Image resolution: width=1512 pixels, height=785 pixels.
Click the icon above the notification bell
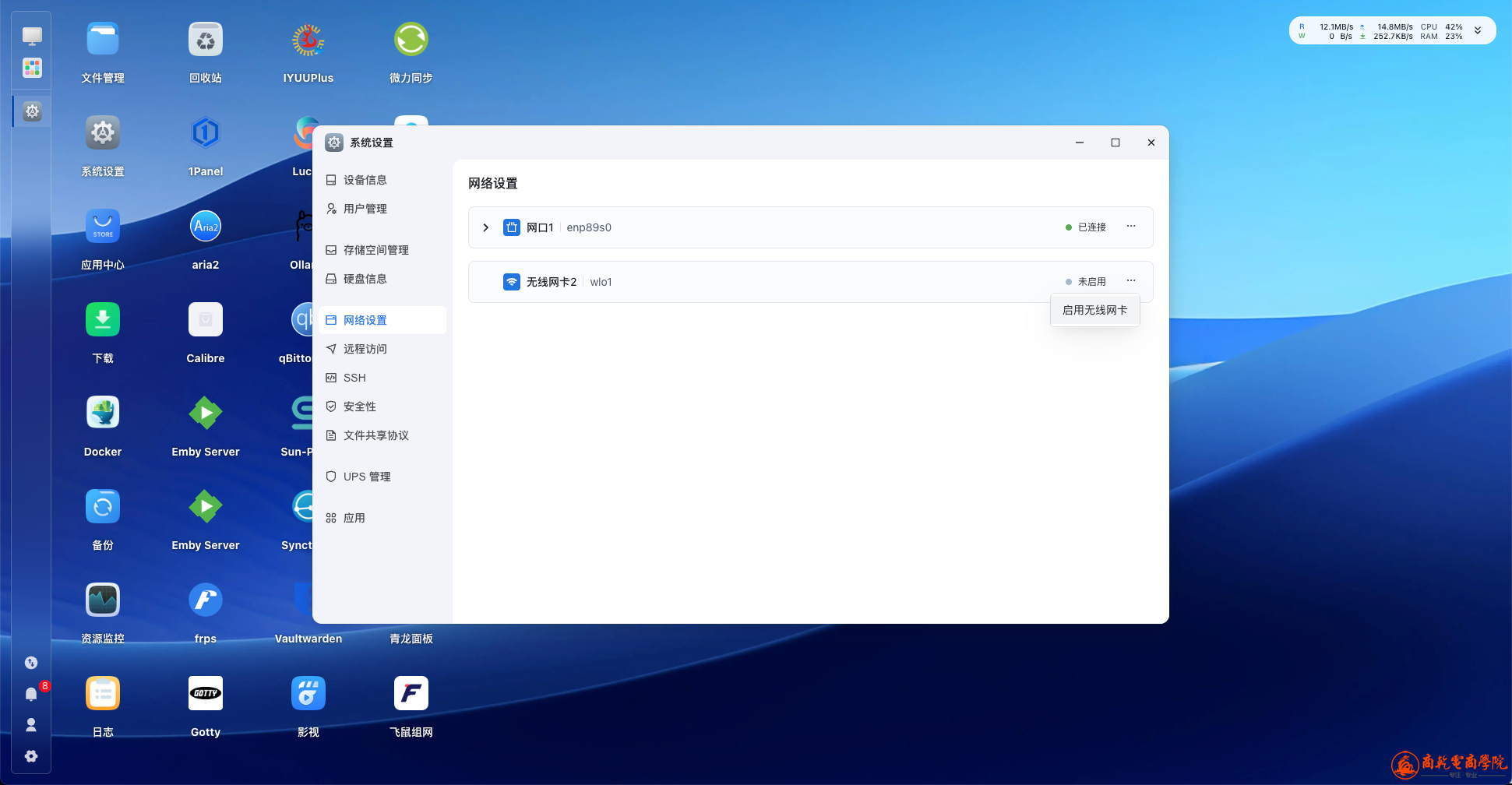pyautogui.click(x=31, y=663)
